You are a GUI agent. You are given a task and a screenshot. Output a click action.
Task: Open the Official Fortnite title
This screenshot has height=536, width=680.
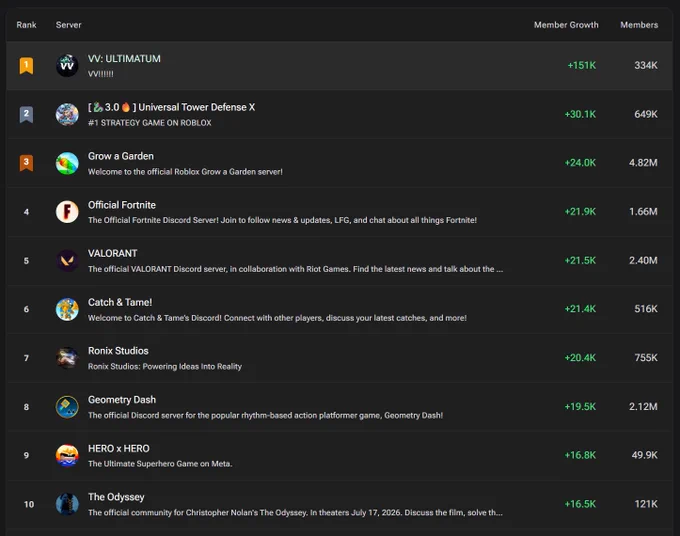pos(122,205)
